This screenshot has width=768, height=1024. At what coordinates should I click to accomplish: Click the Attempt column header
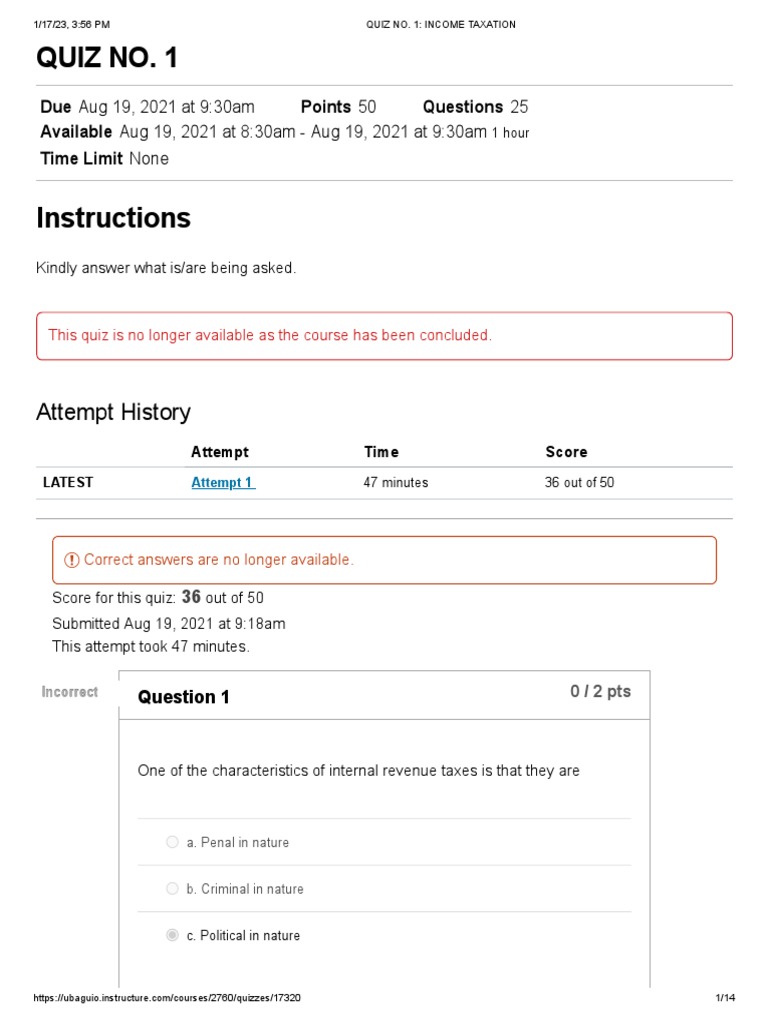220,452
